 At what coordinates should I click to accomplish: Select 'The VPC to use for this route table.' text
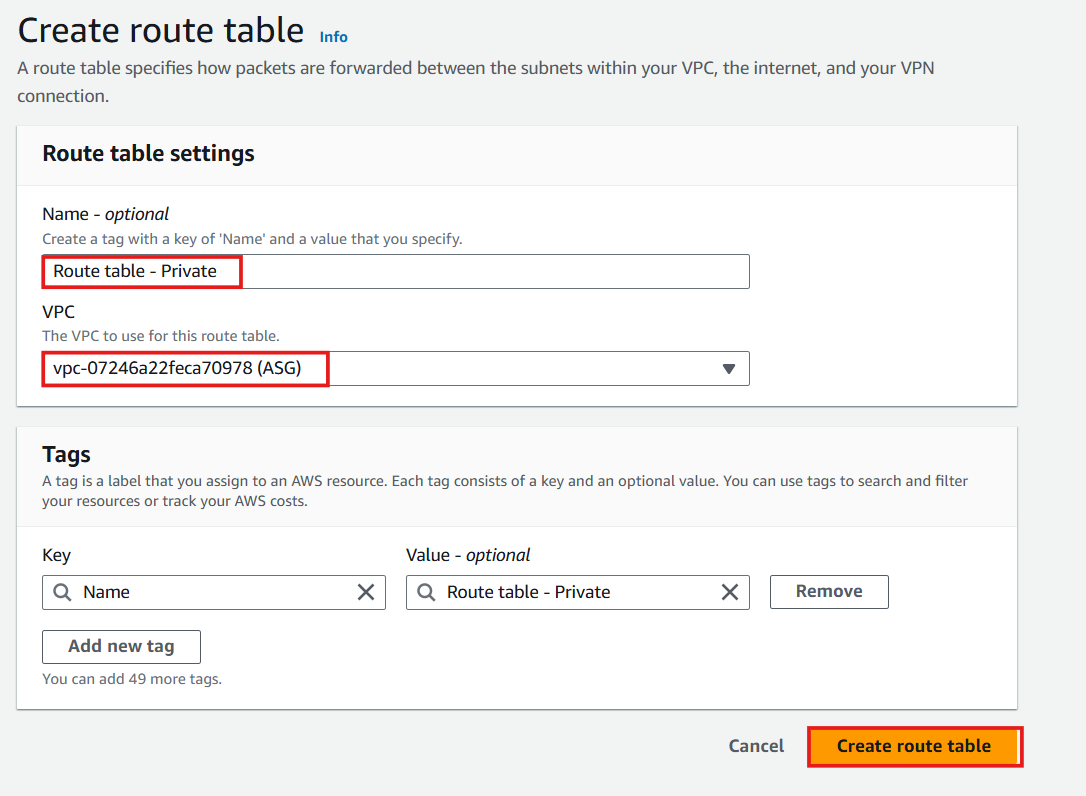tap(161, 336)
